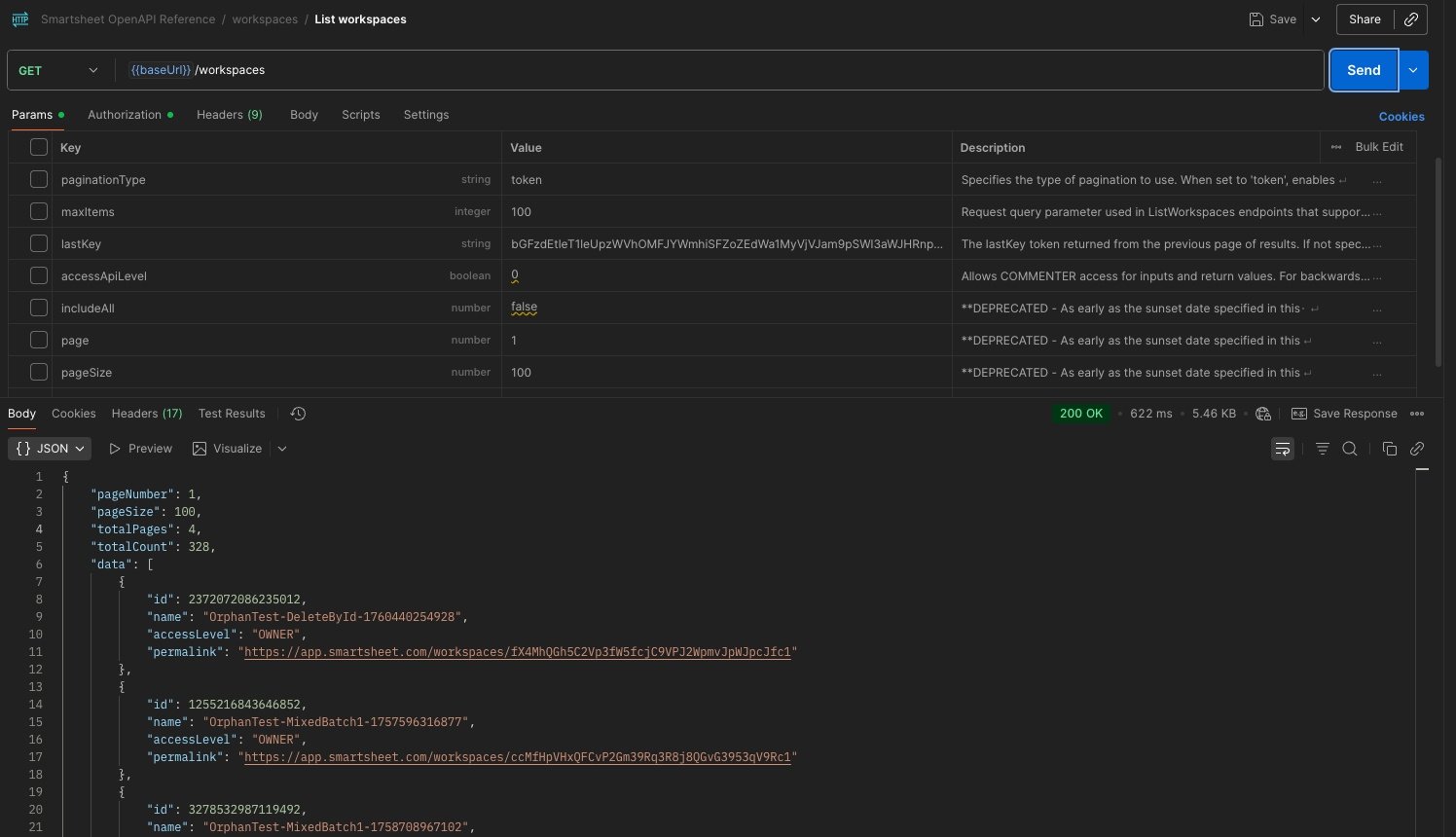Viewport: 1456px width, 837px height.
Task: Open the request Headers (9) tab
Action: point(230,115)
